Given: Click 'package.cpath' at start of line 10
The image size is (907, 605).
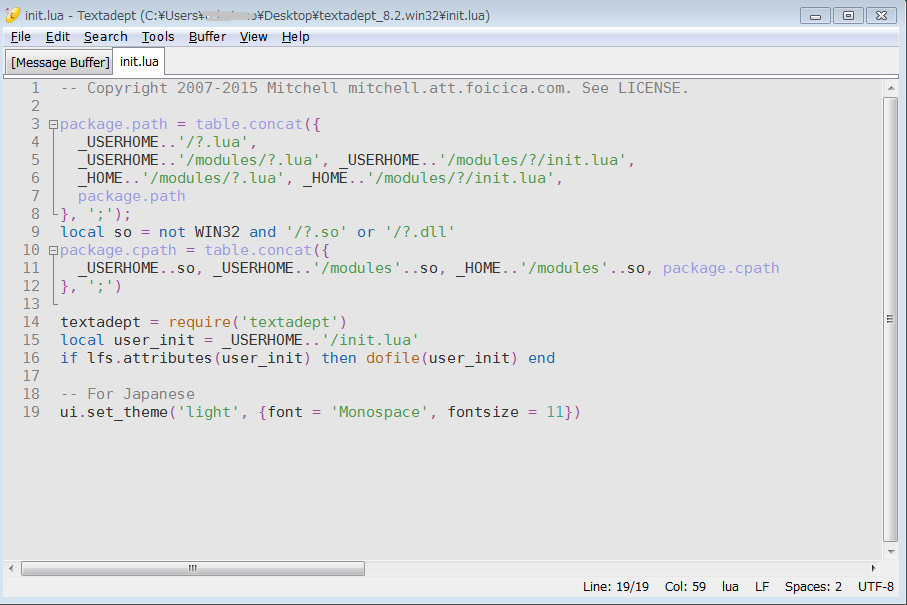Looking at the screenshot, I should pyautogui.click(x=119, y=250).
